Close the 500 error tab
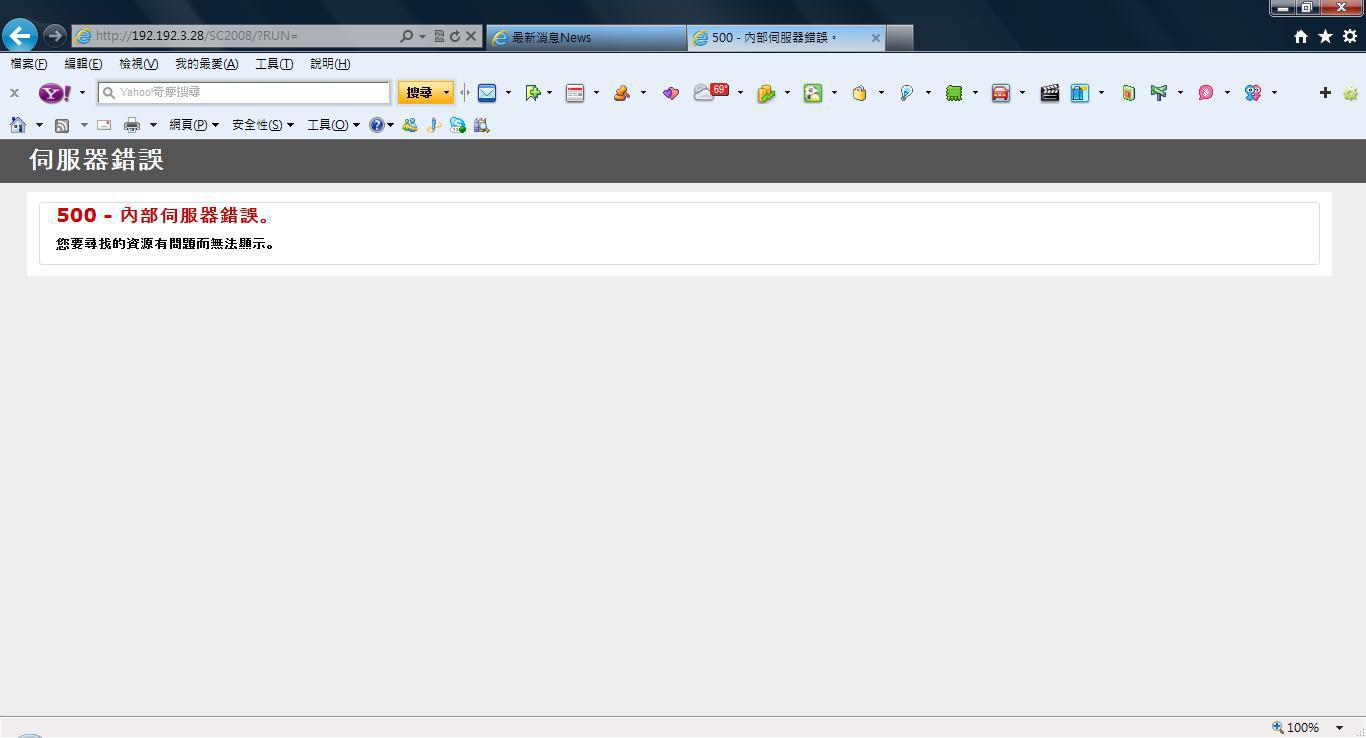The image size is (1366, 738). tap(876, 38)
